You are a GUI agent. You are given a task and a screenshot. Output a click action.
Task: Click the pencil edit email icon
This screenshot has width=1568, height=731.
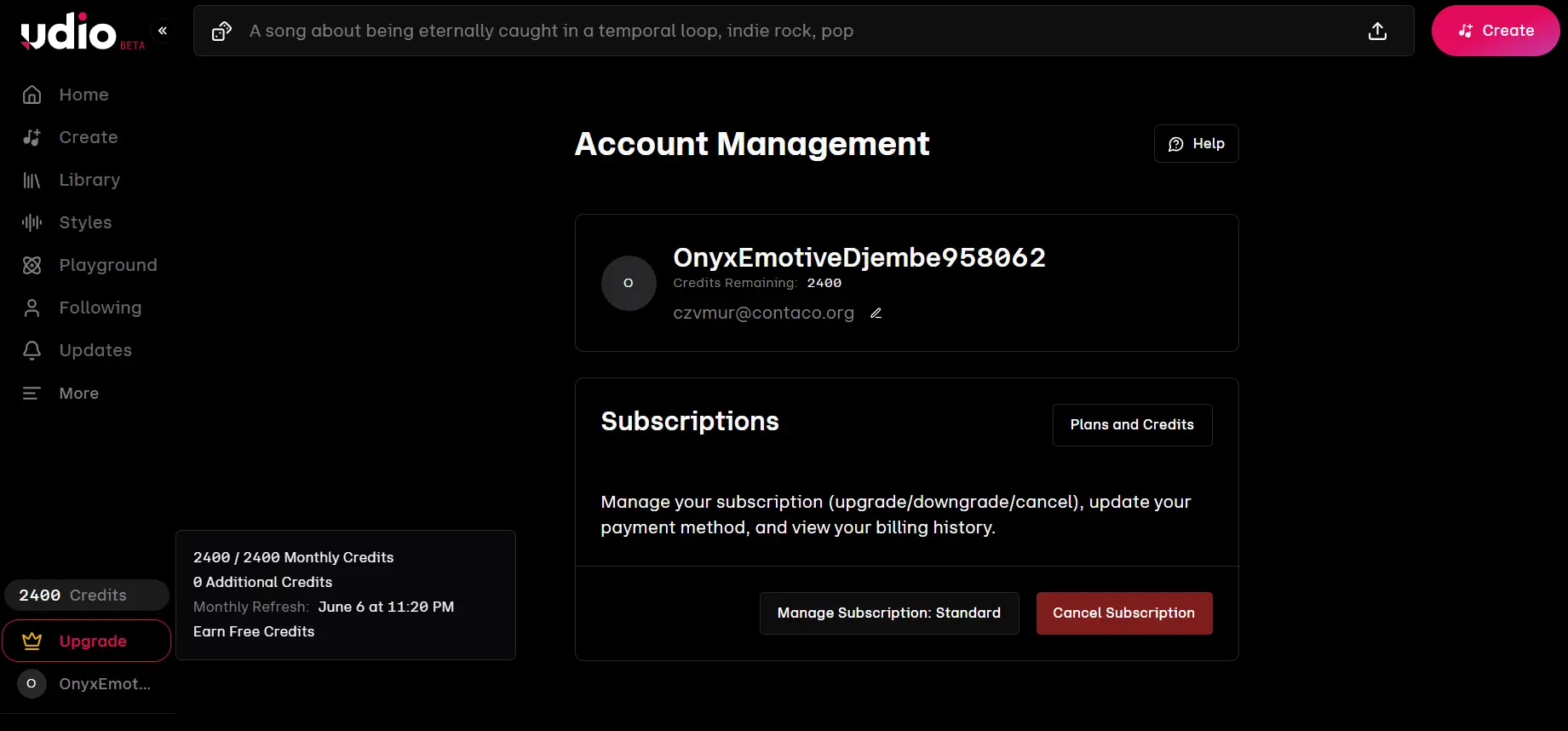point(876,314)
